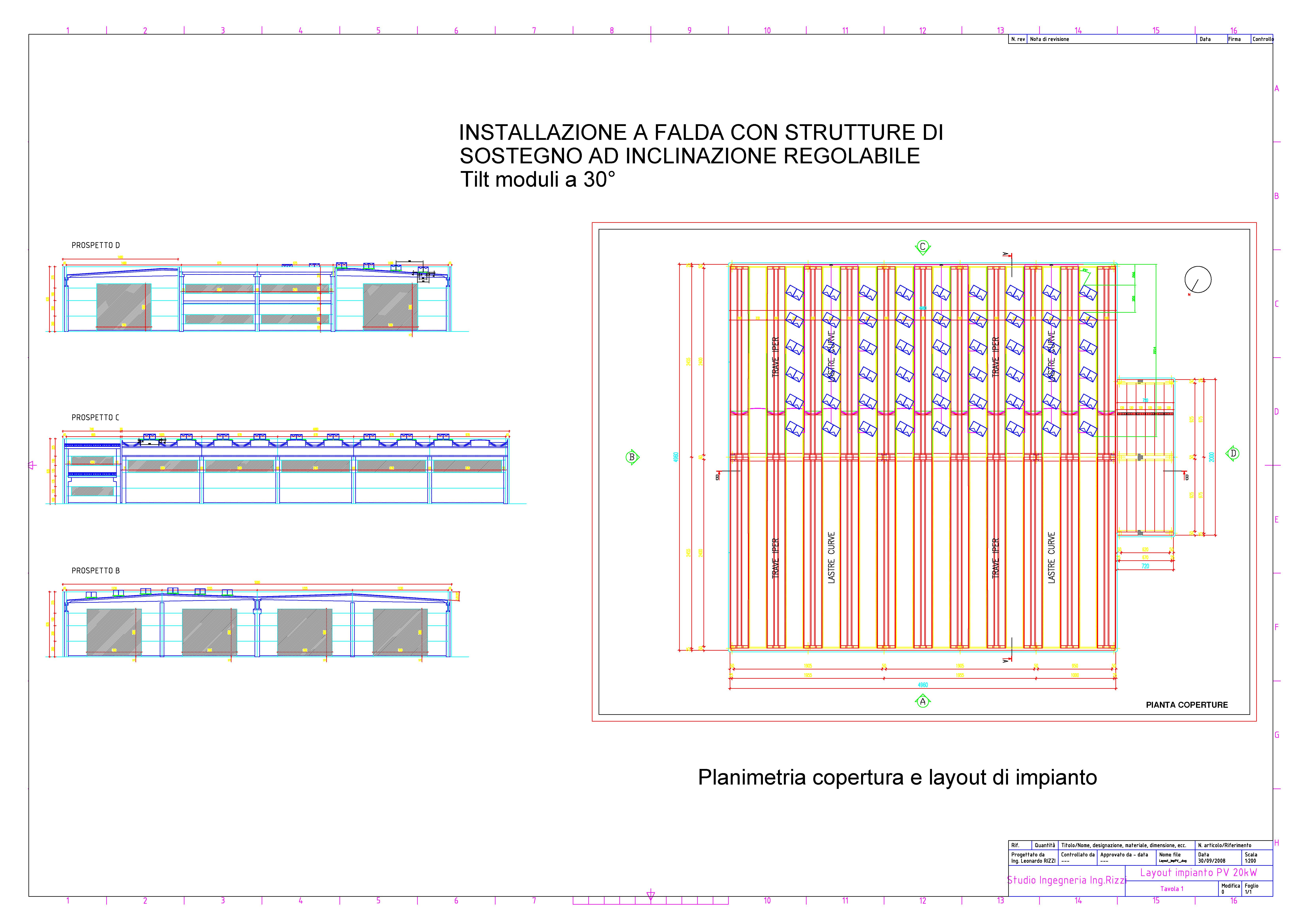Screen dimensions: 1308x924
Task: Select the 'PROSPETTO D' label
Action: point(96,246)
